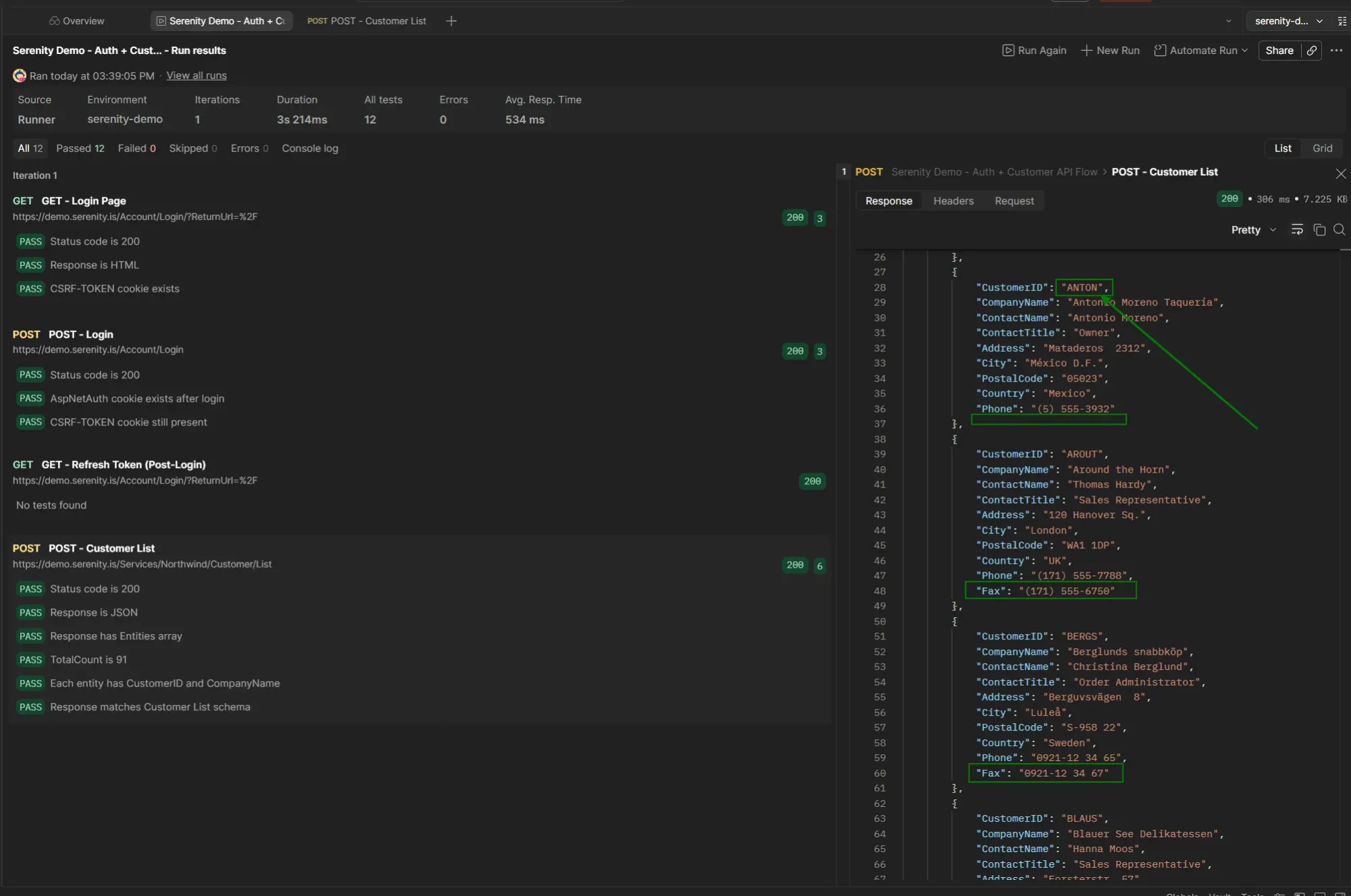Screen dimensions: 1351x896
Task: Toggle the Passed 12 filter
Action: pos(80,148)
